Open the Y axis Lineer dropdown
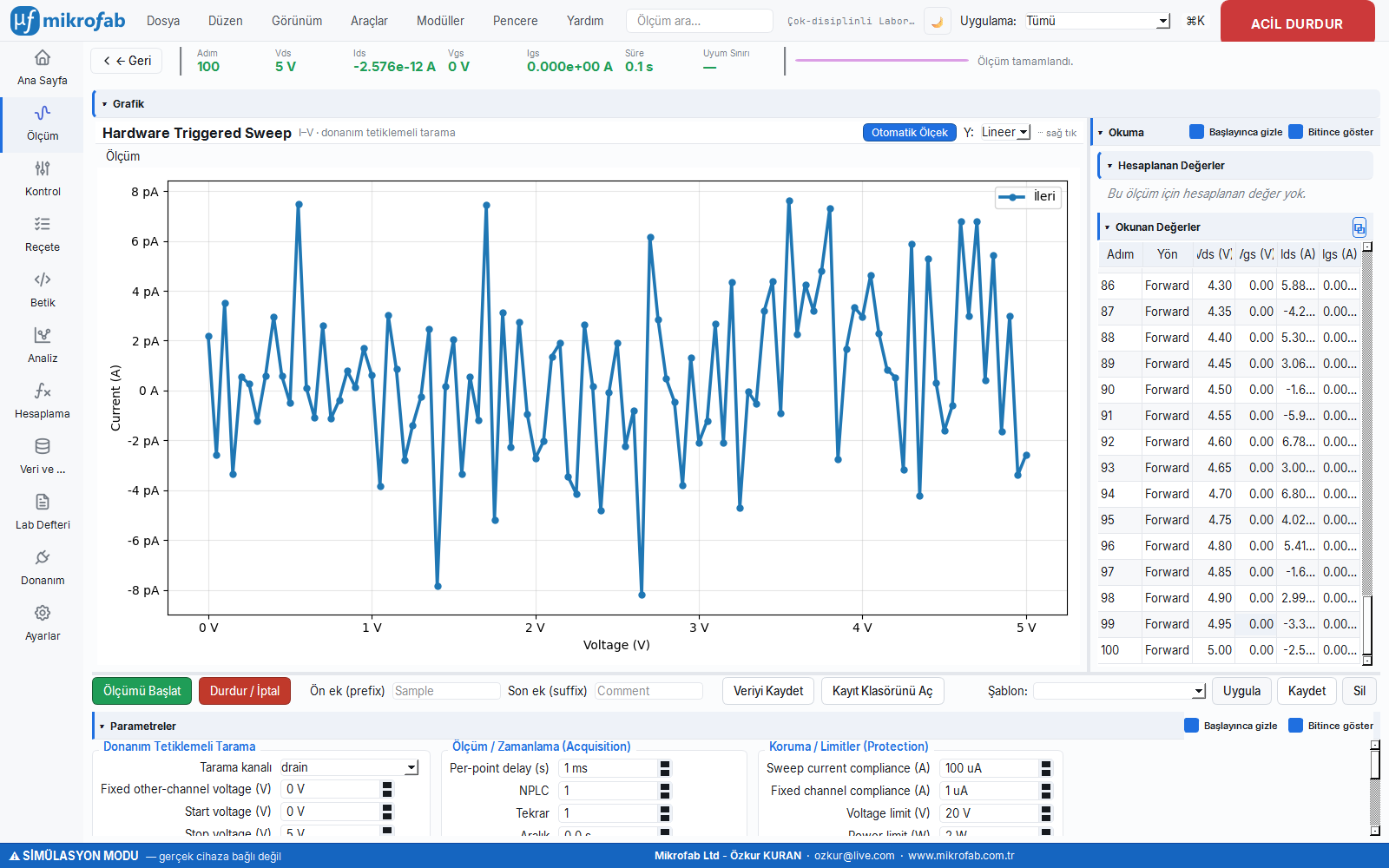This screenshot has height=868, width=1389. point(1005,132)
